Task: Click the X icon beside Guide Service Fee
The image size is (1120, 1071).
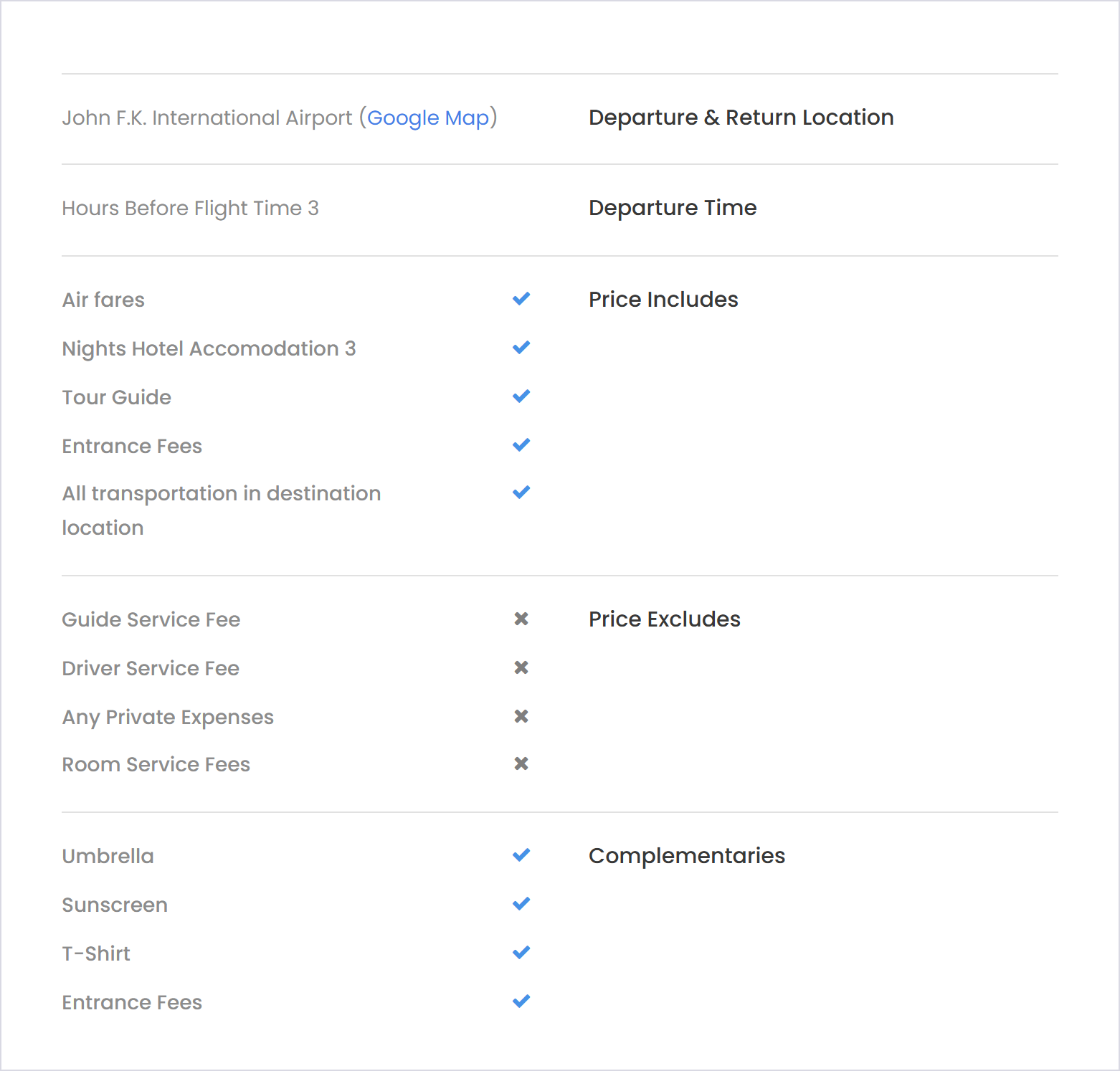Action: (x=521, y=619)
